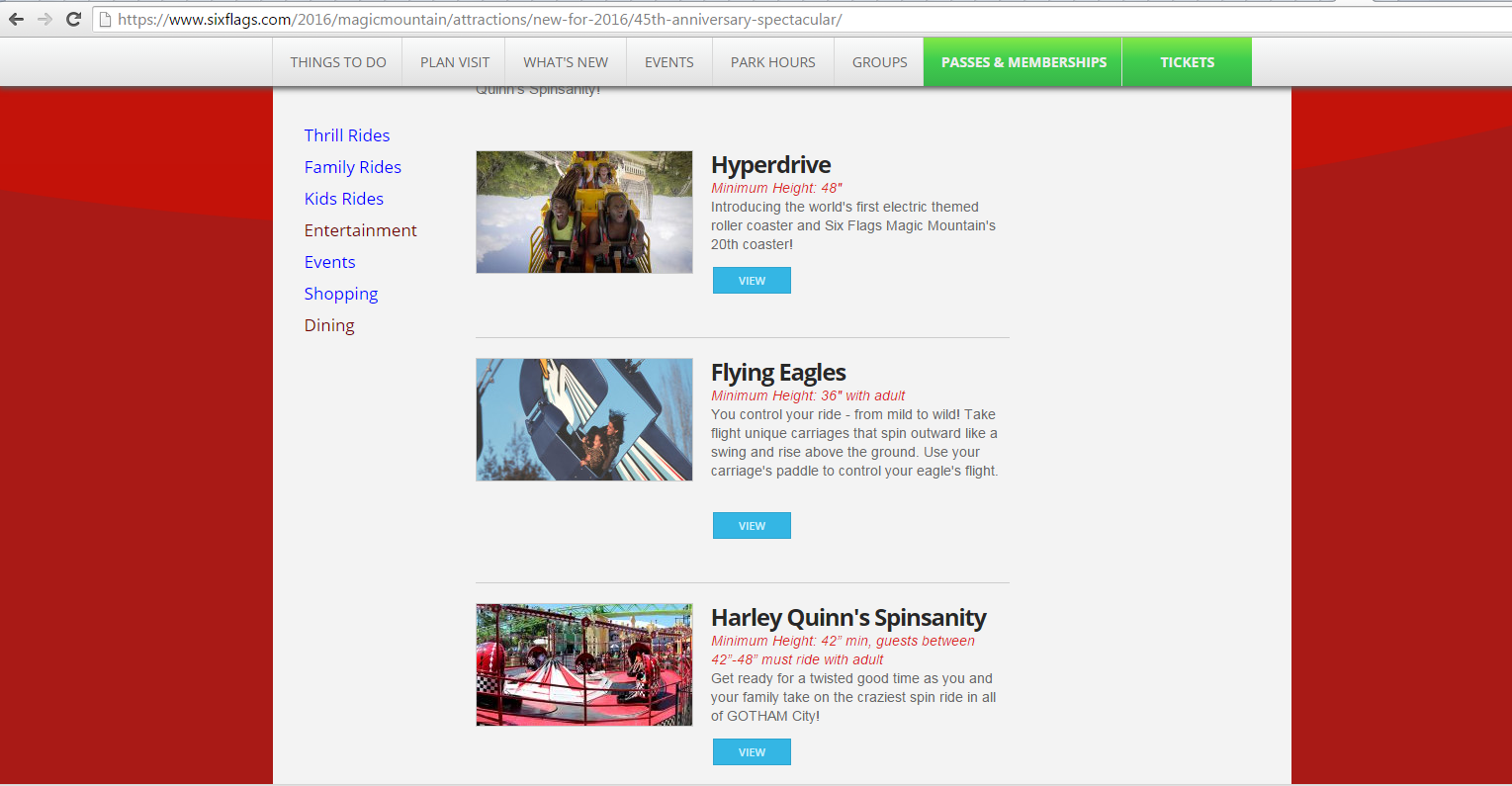Click the green Passes & Memberships button
This screenshot has height=786, width=1512.
[x=1023, y=62]
